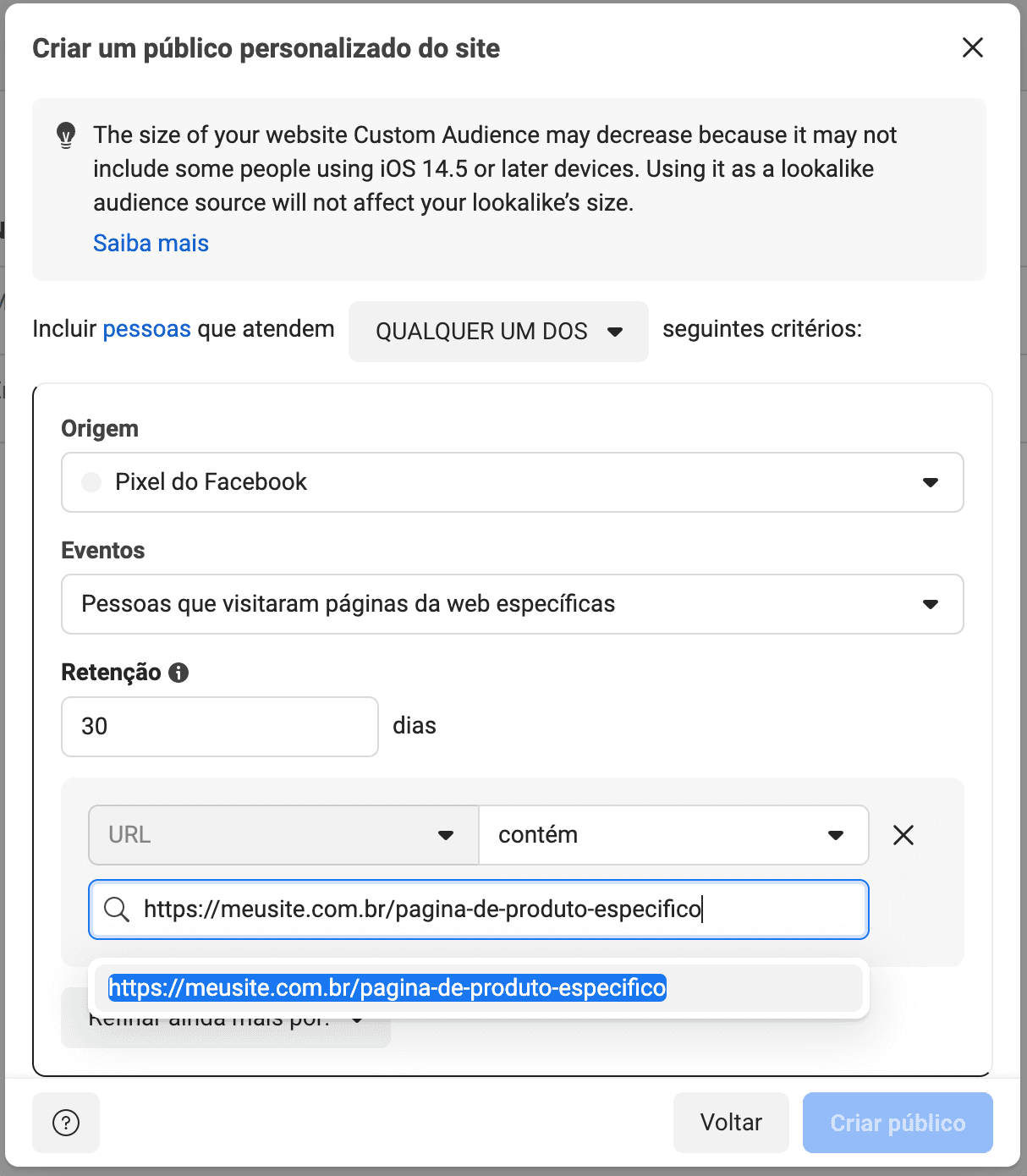This screenshot has height=1176, width=1027.
Task: Click the Criar público button
Action: click(x=897, y=1123)
